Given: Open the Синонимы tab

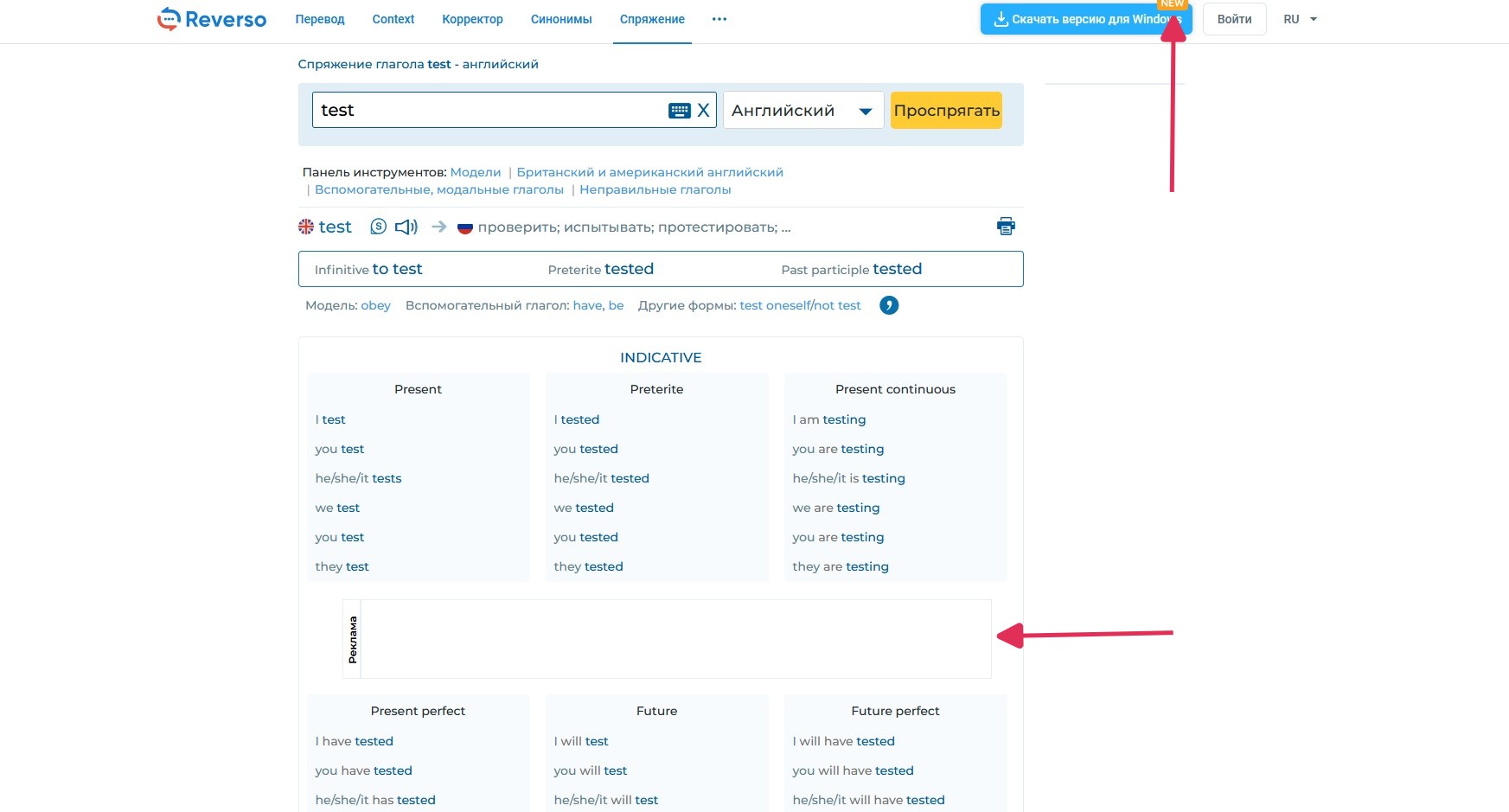Looking at the screenshot, I should tap(561, 19).
